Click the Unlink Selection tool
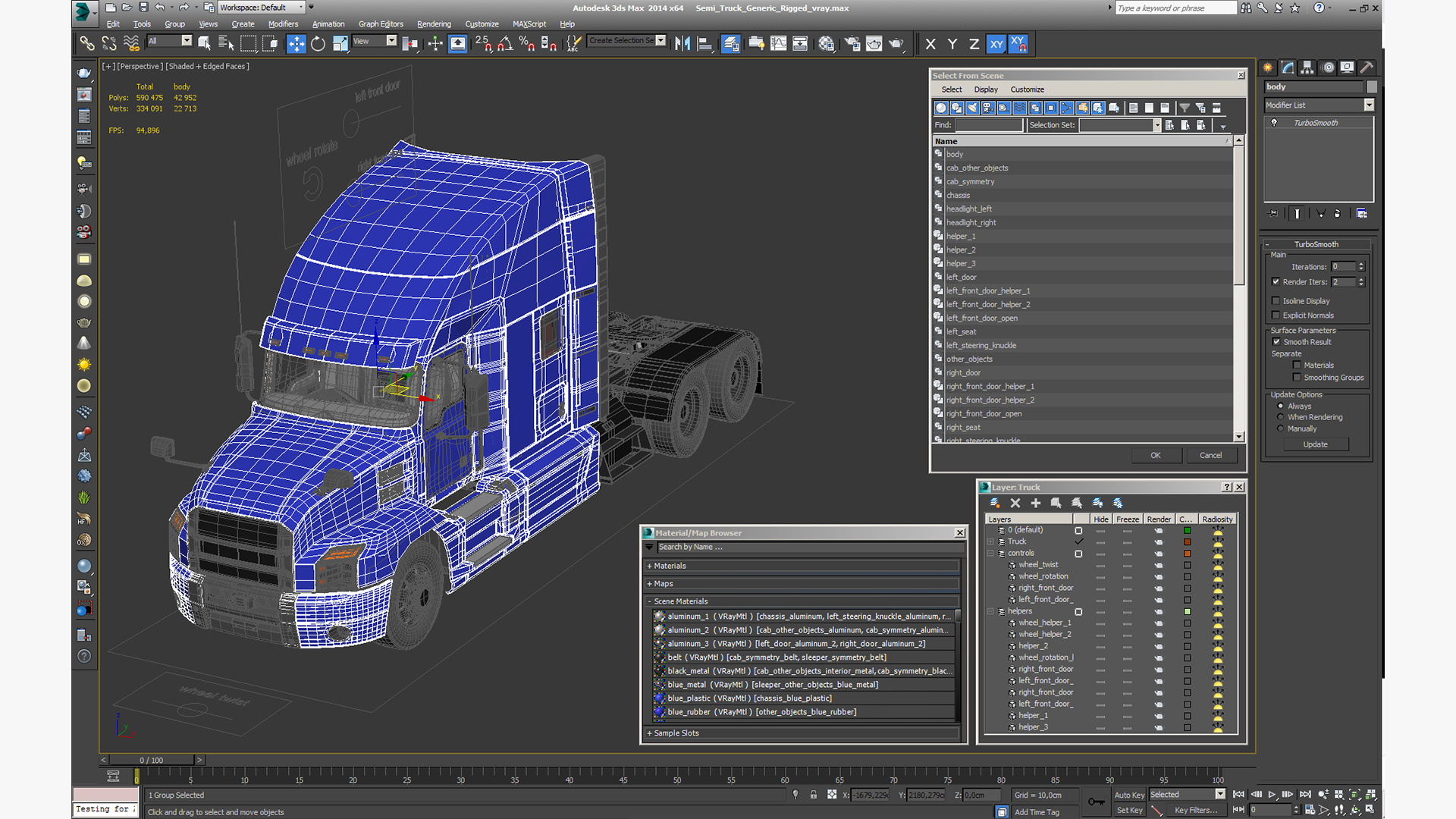This screenshot has height=819, width=1456. point(109,44)
